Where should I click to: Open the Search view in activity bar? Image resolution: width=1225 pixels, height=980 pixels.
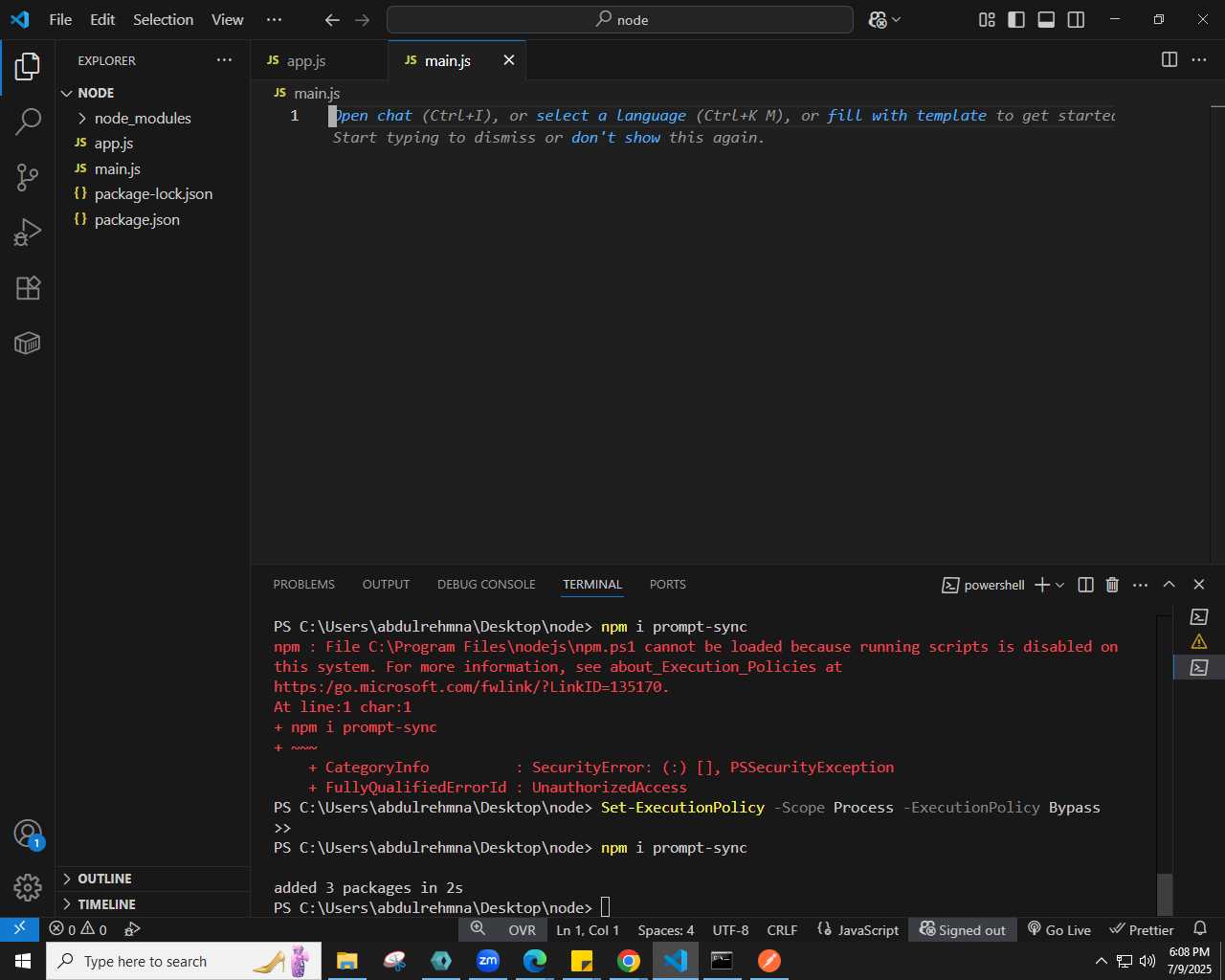point(28,122)
